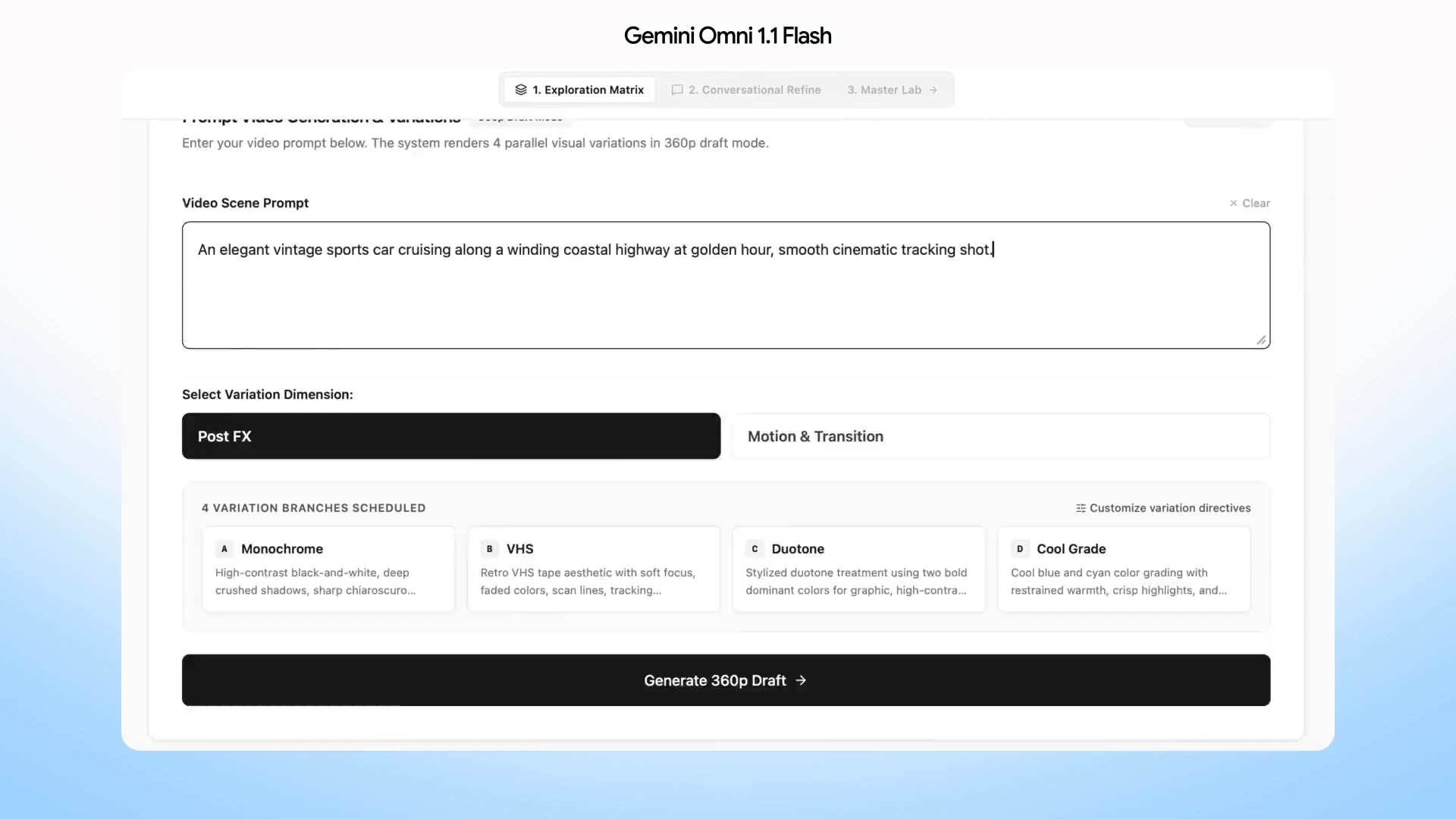Viewport: 1456px width, 819px height.
Task: Switch to the 1. Exploration Matrix tab
Action: [579, 89]
